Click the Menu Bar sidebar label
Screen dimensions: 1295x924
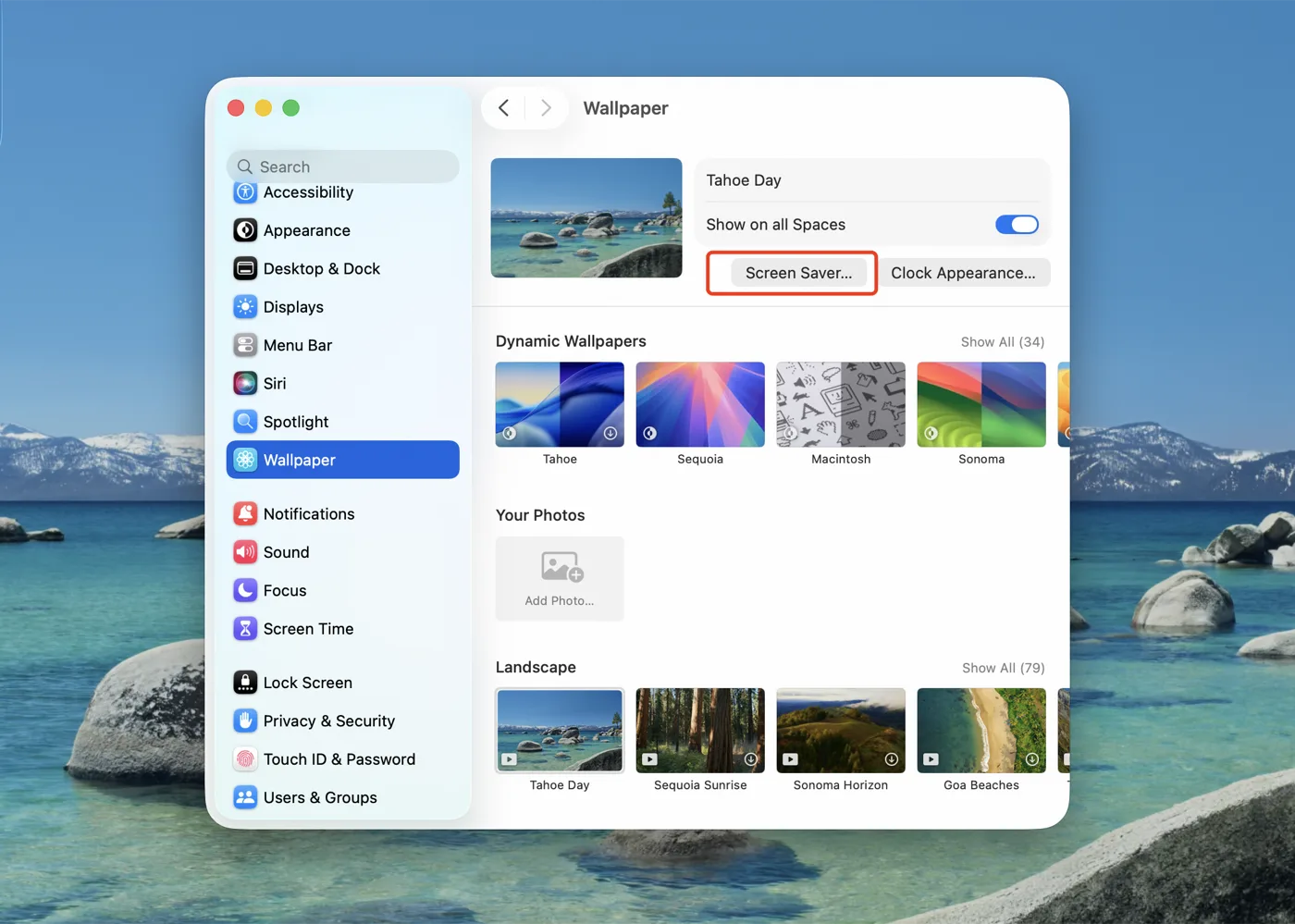298,345
